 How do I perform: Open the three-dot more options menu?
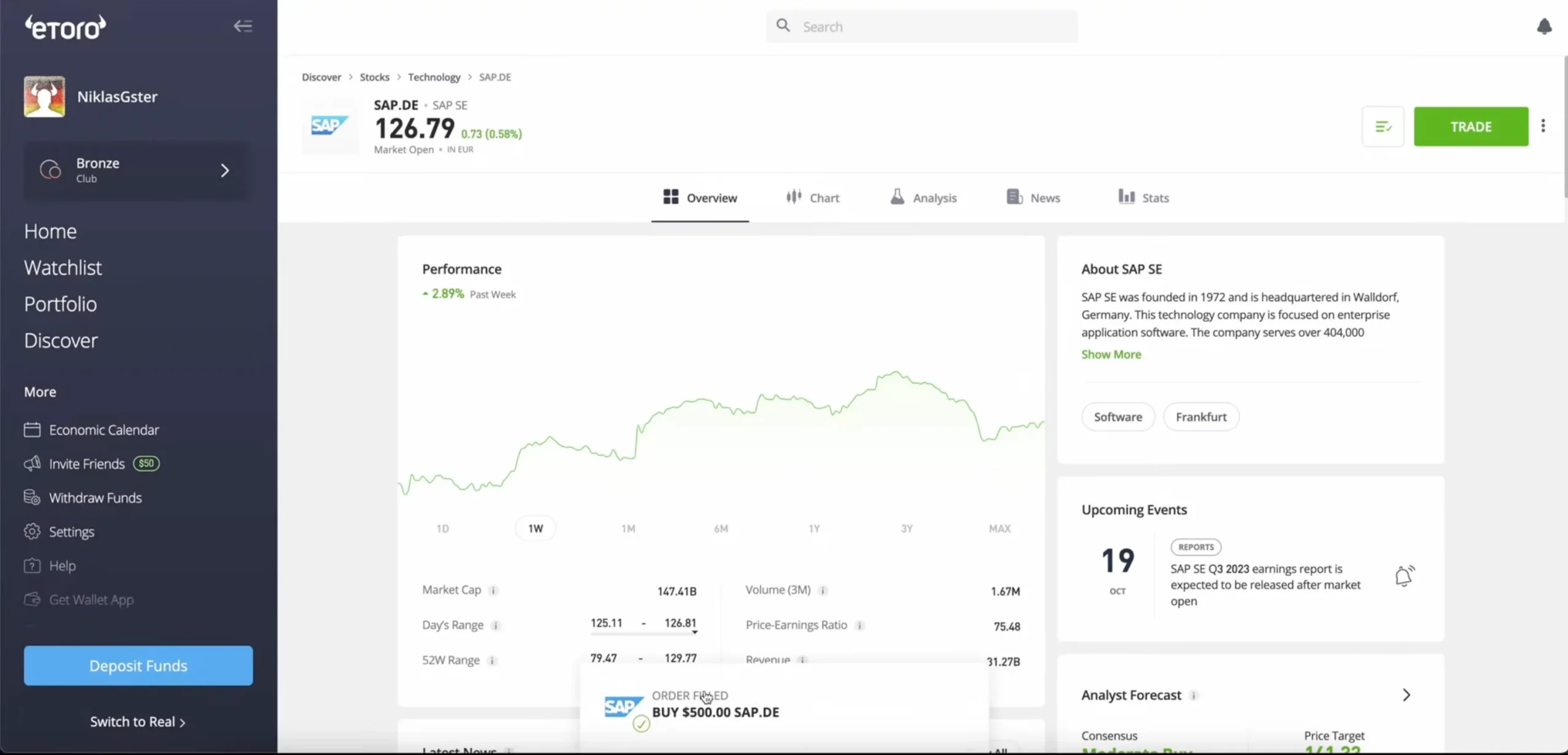tap(1543, 126)
